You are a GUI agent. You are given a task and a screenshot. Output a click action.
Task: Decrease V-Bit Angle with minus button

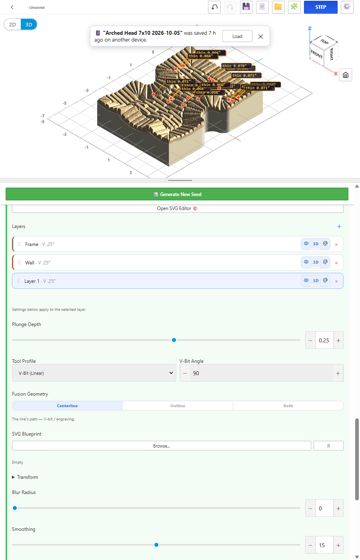(185, 373)
